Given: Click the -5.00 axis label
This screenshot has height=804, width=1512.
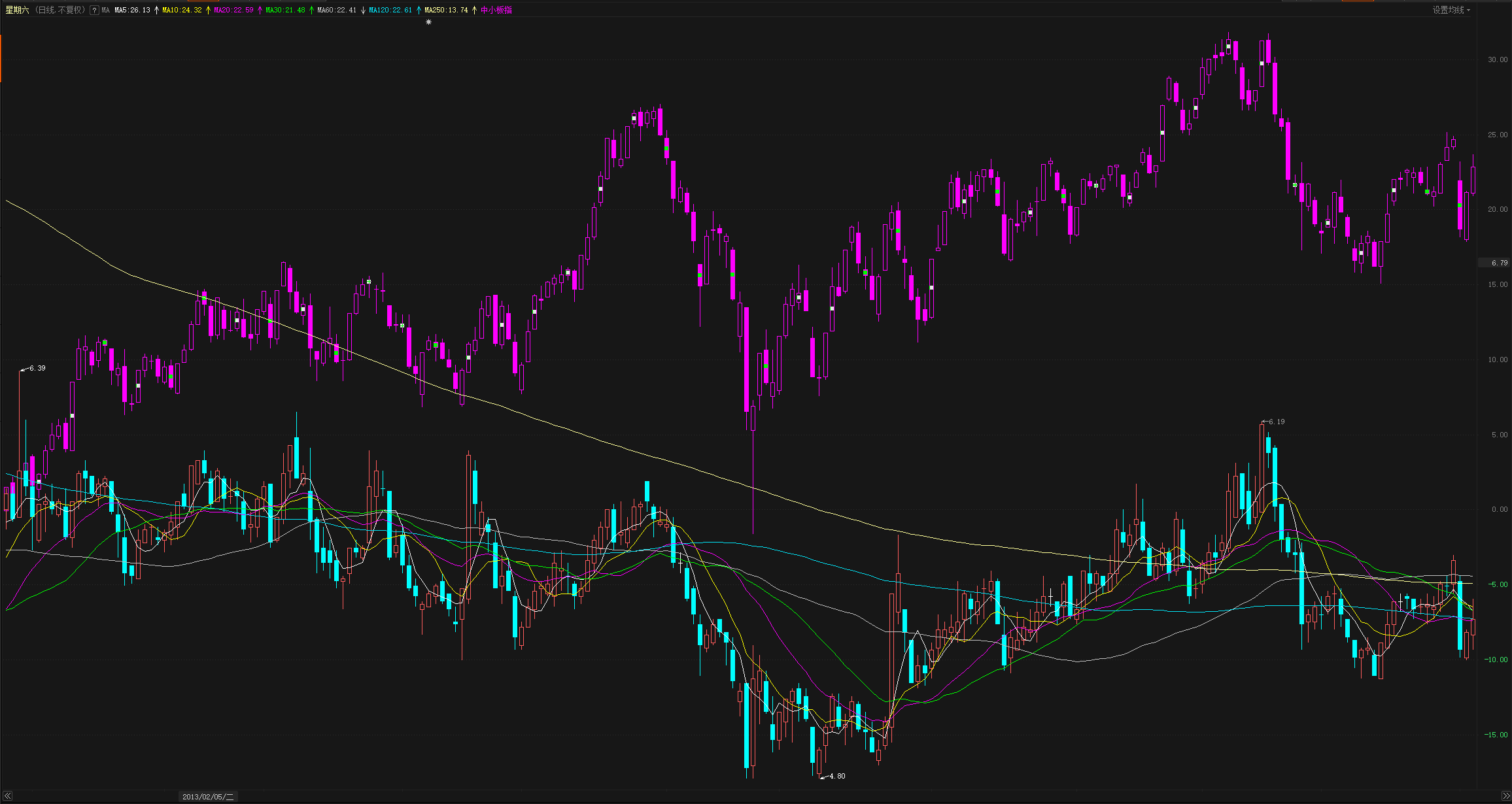Looking at the screenshot, I should 1497,584.
